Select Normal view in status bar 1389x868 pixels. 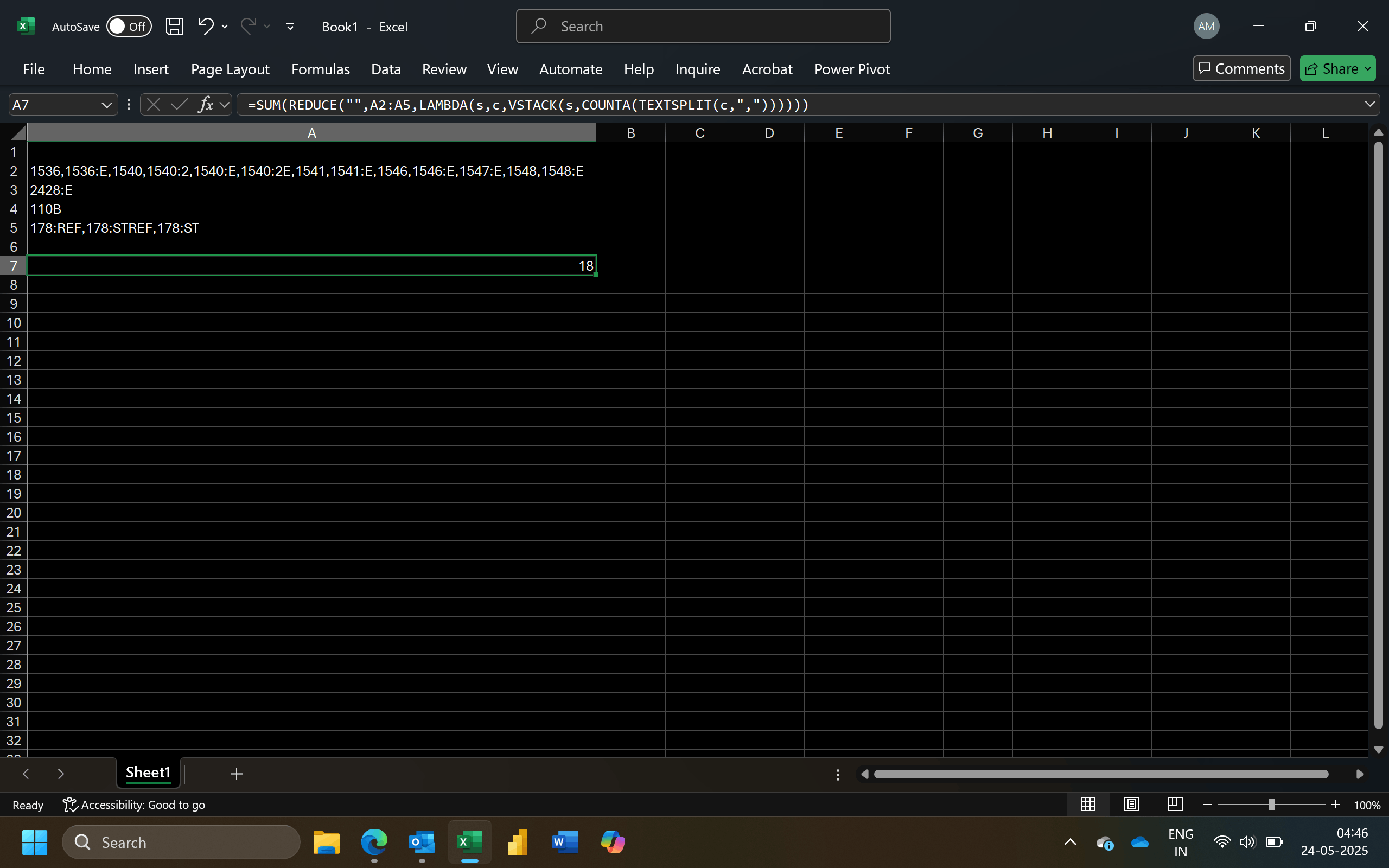(1087, 805)
